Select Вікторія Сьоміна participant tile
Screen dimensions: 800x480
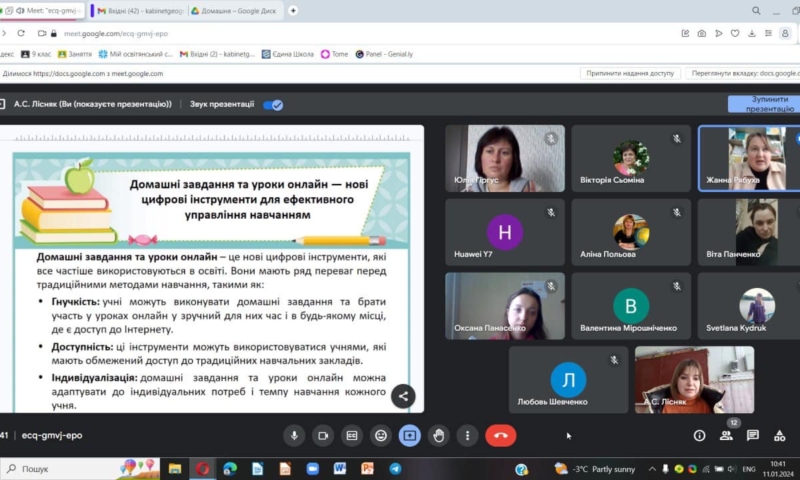(631, 159)
